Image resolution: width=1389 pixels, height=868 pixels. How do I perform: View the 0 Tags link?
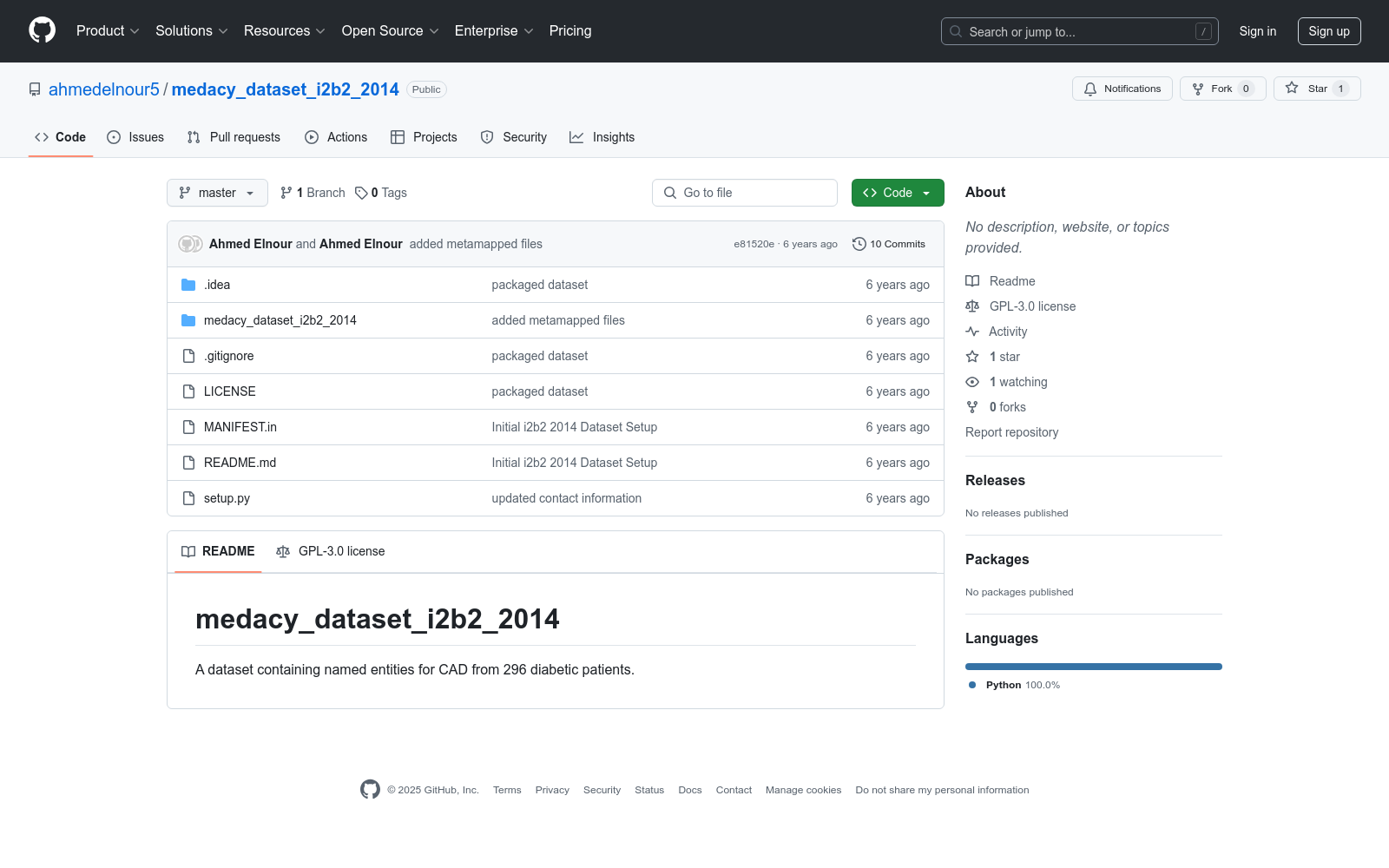[381, 193]
